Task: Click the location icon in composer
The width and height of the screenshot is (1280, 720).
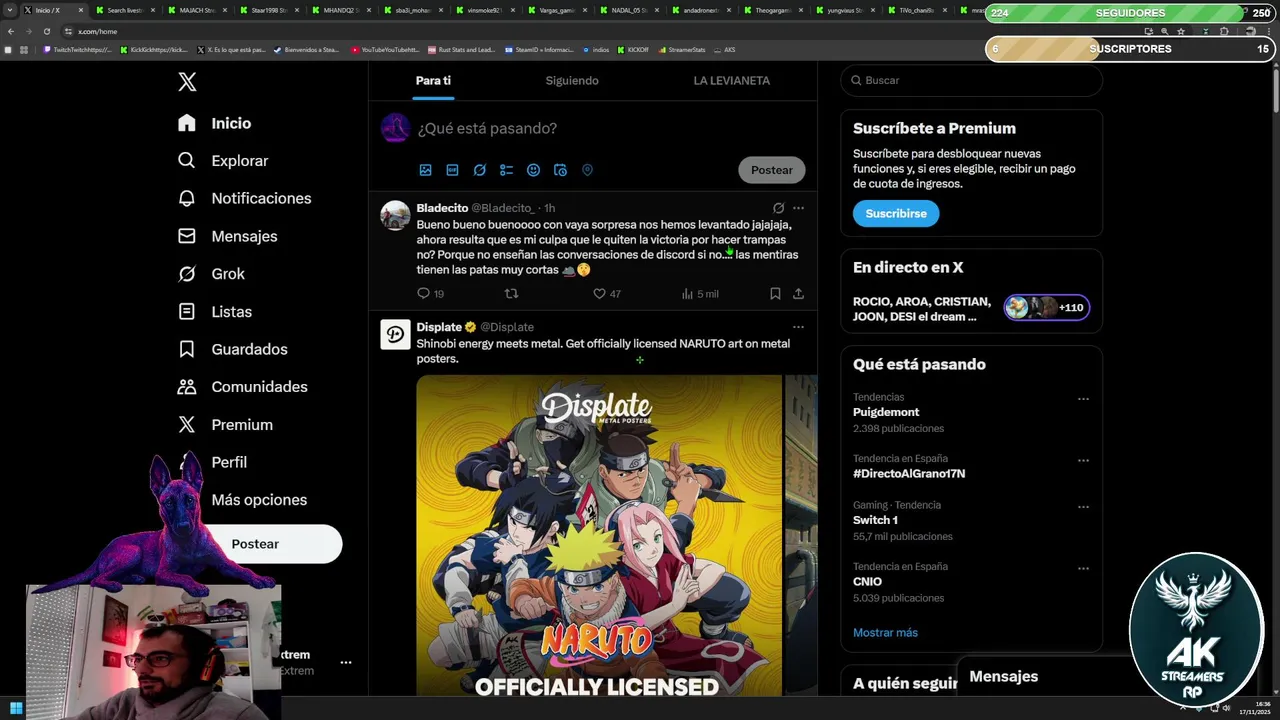Action: tap(587, 170)
